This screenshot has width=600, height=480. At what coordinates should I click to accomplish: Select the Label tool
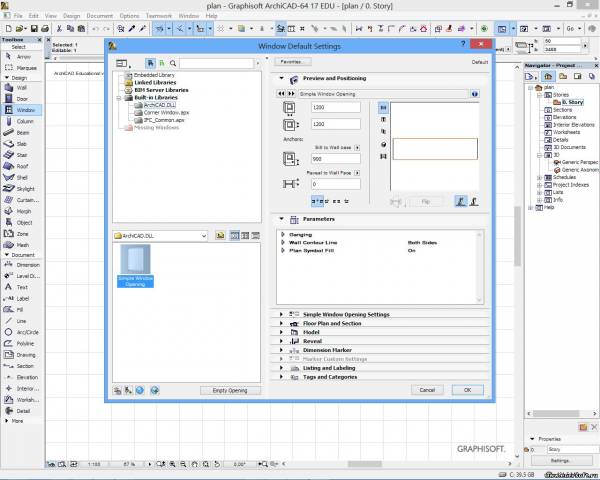[x=21, y=299]
